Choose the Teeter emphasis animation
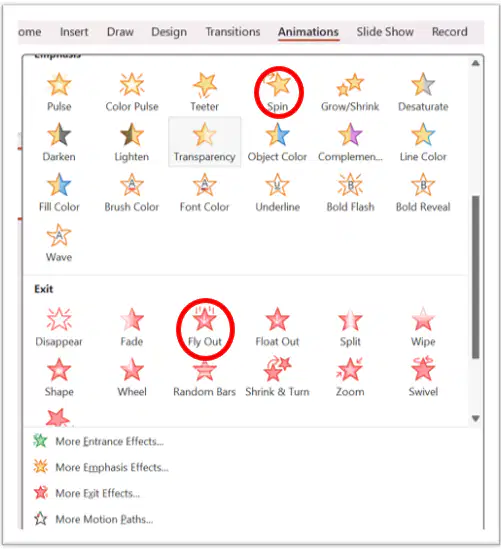 click(x=204, y=92)
